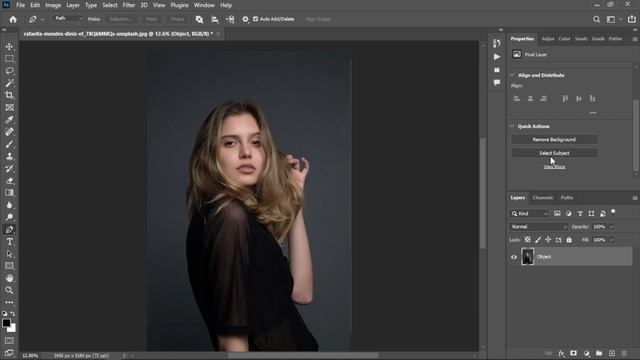Click the View More link
640x360 pixels.
[x=554, y=167]
